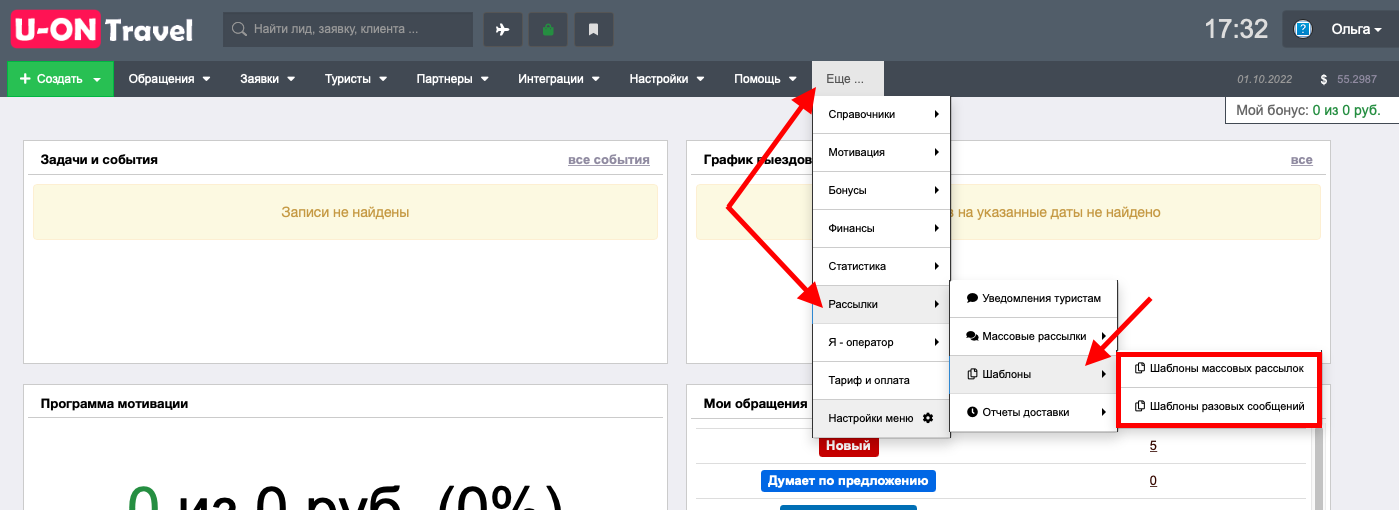Click the speech bubble icon of Уведомления туристам
Screen dimensions: 1399x510
(972, 298)
